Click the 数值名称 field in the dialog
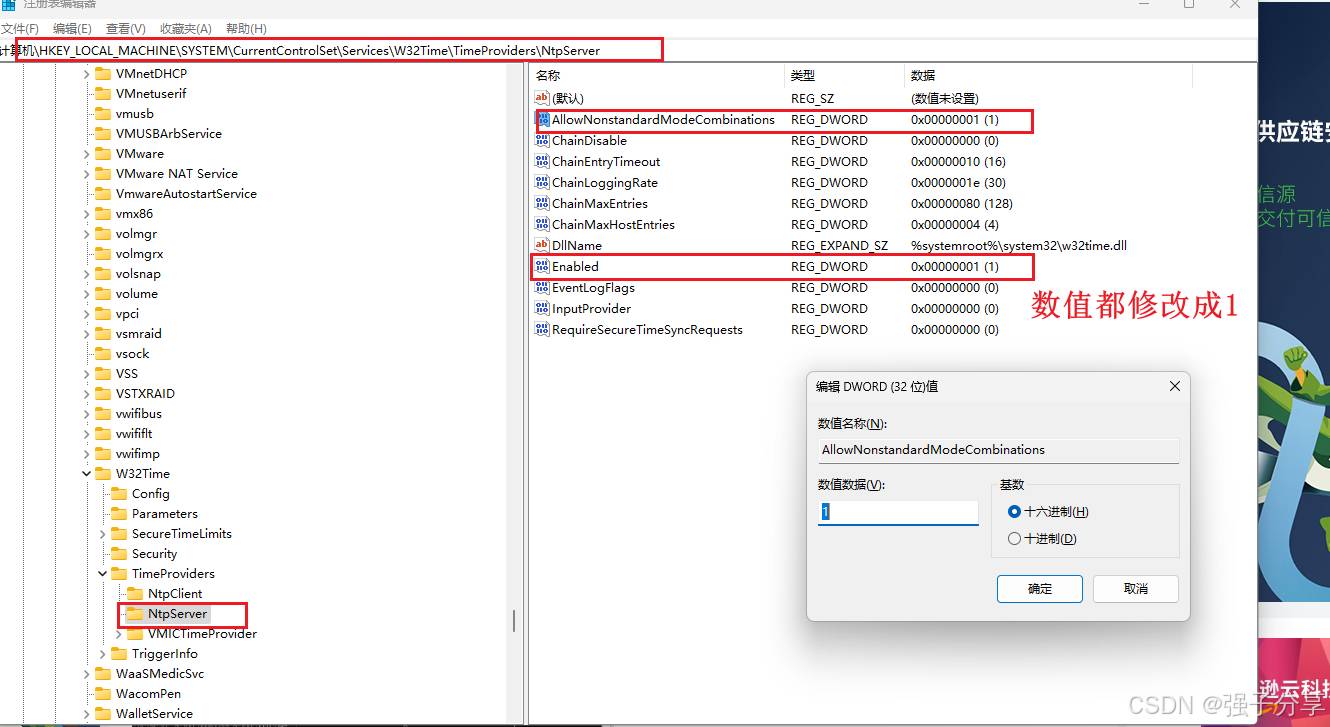 point(998,450)
